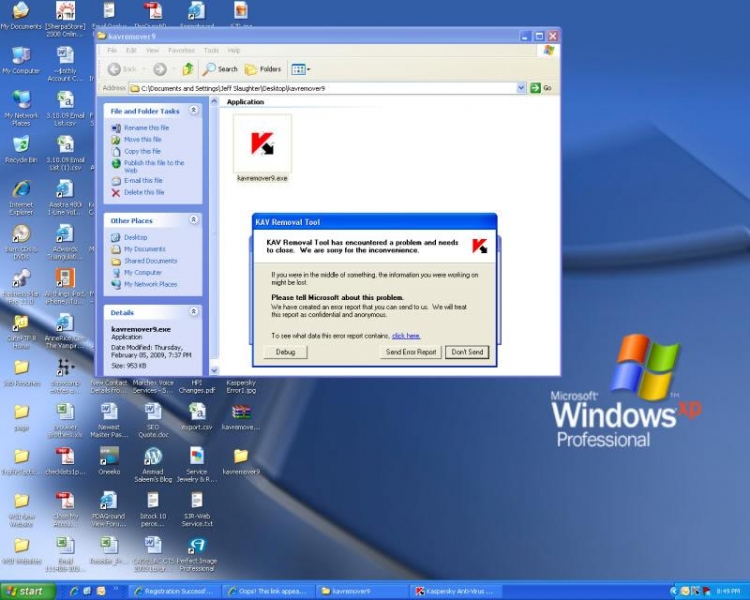
Task: Click the Debug button in error dialog
Action: pos(285,352)
